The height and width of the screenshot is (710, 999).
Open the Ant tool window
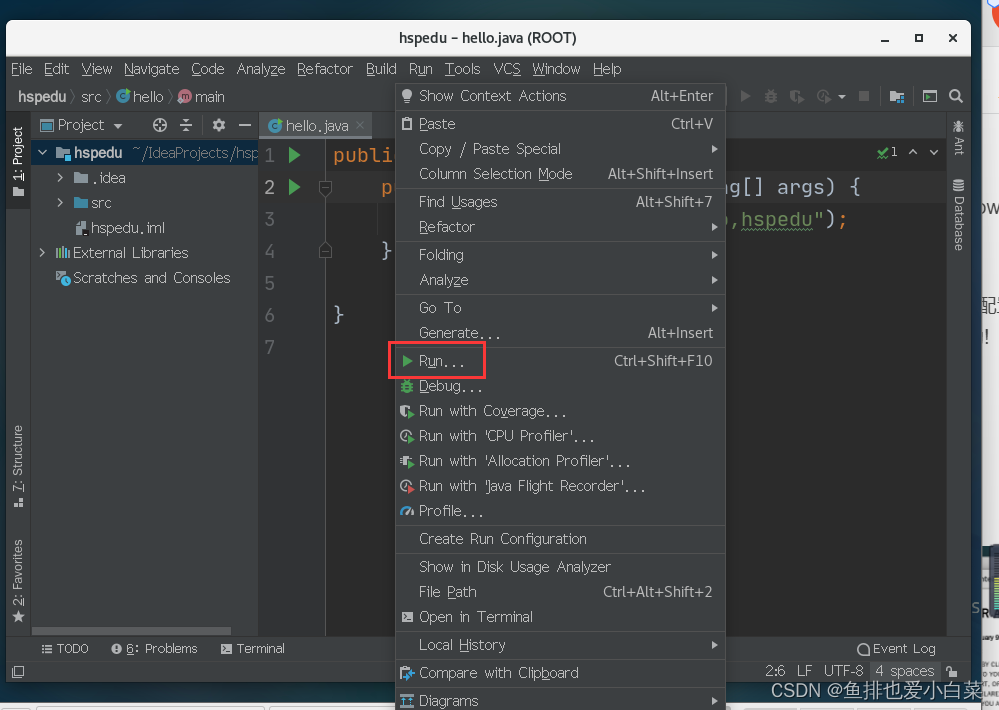(x=958, y=137)
